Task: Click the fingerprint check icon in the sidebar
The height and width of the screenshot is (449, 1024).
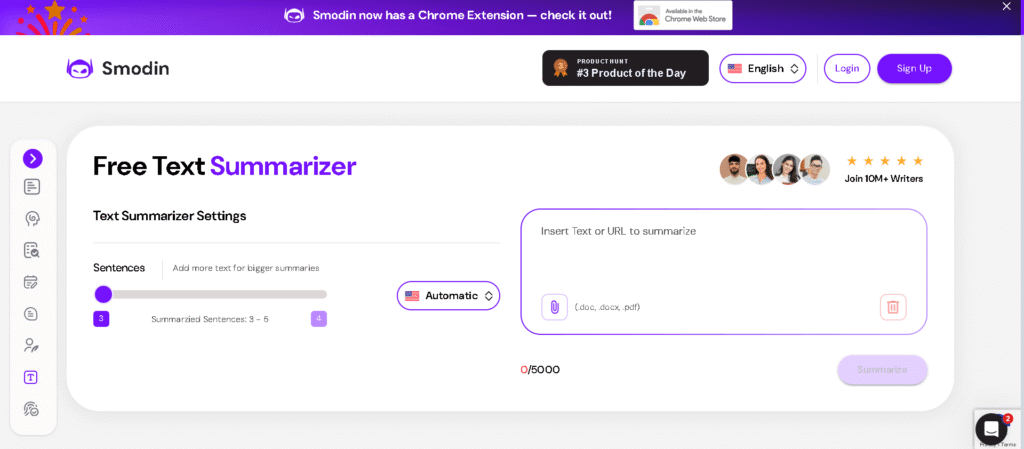Action: (x=32, y=409)
